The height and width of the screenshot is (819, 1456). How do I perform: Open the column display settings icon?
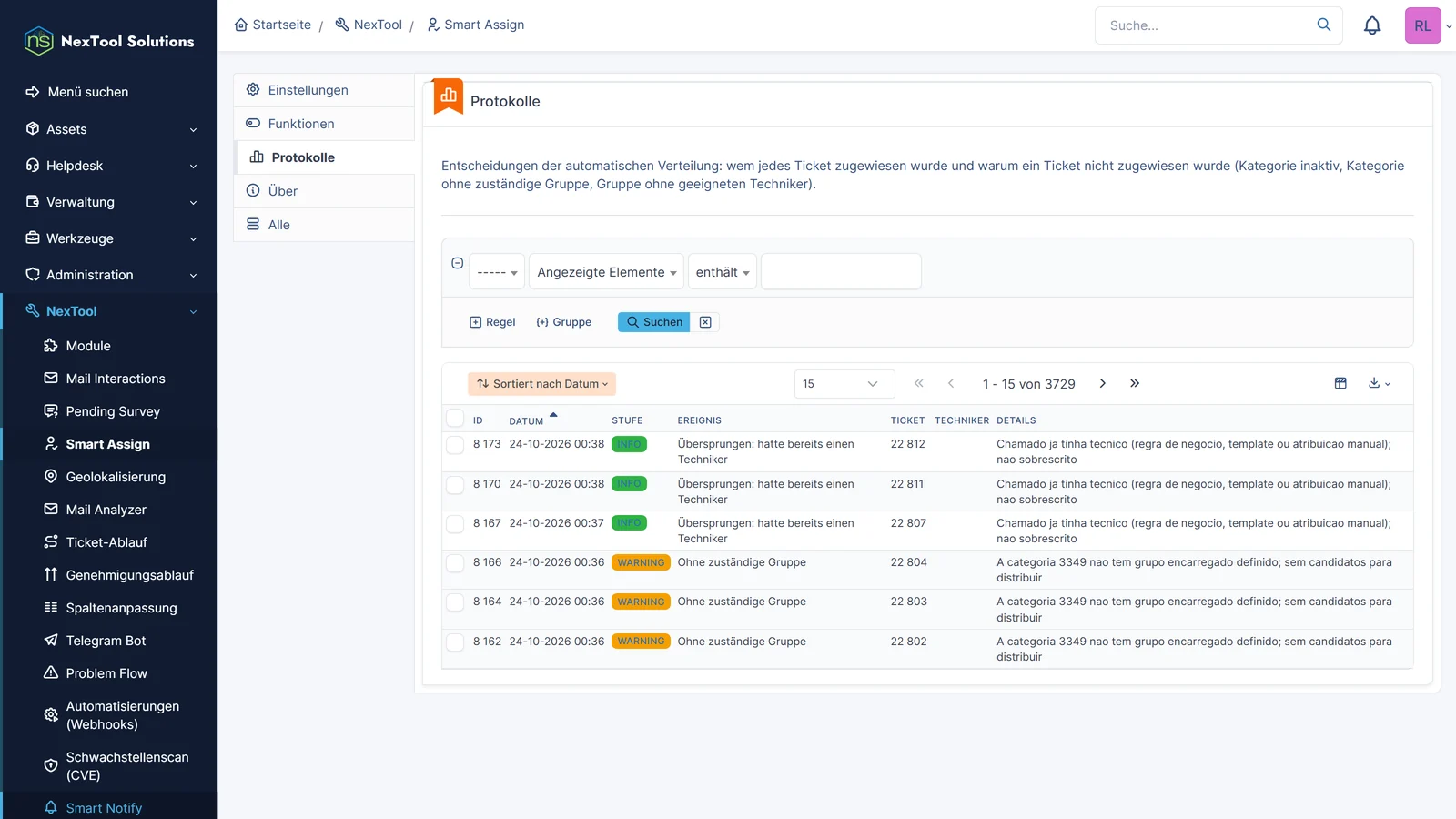click(1340, 383)
